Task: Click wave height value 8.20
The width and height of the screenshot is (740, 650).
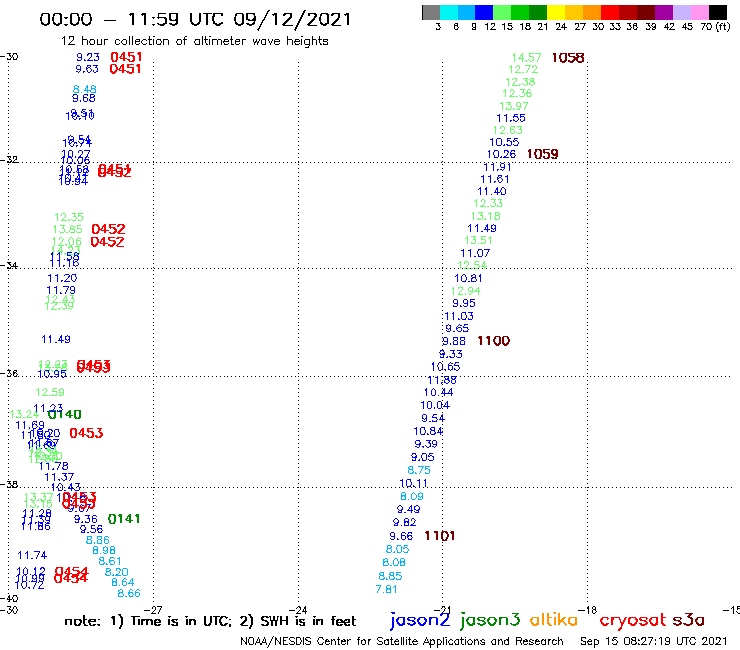Action: tap(117, 572)
